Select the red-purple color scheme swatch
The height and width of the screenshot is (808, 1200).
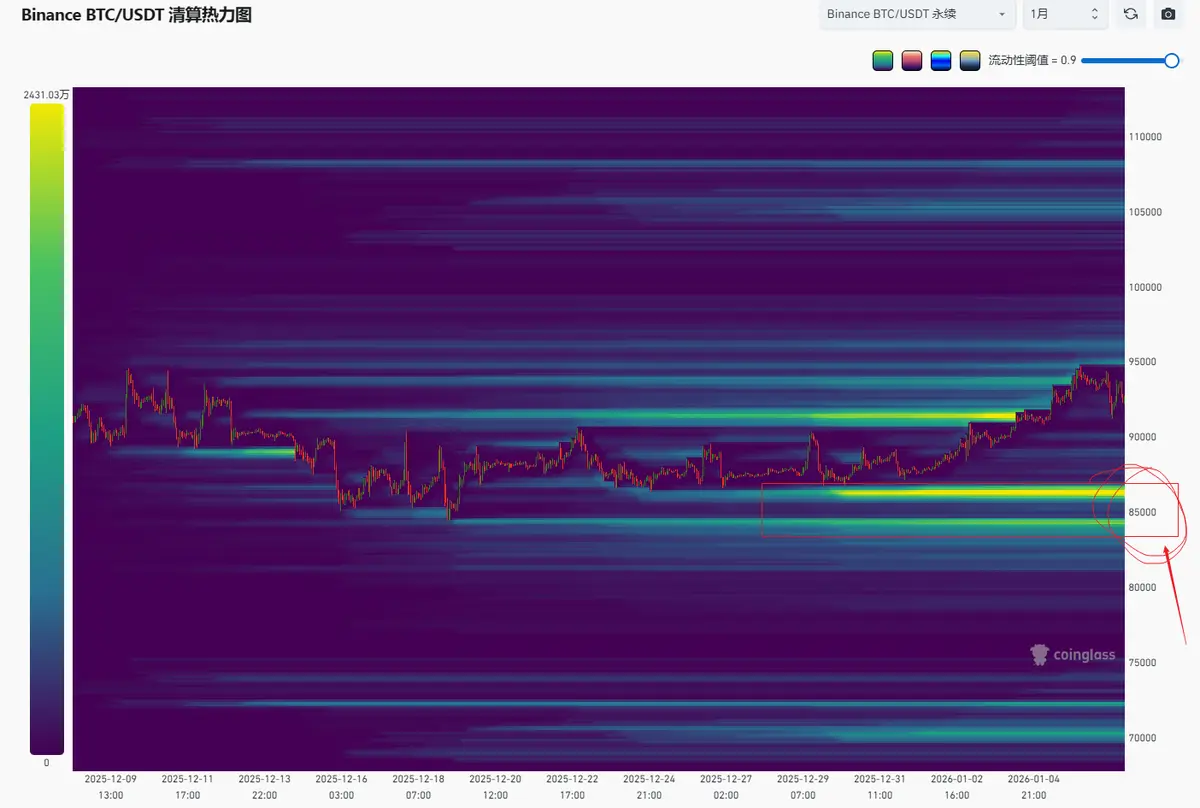coord(911,61)
